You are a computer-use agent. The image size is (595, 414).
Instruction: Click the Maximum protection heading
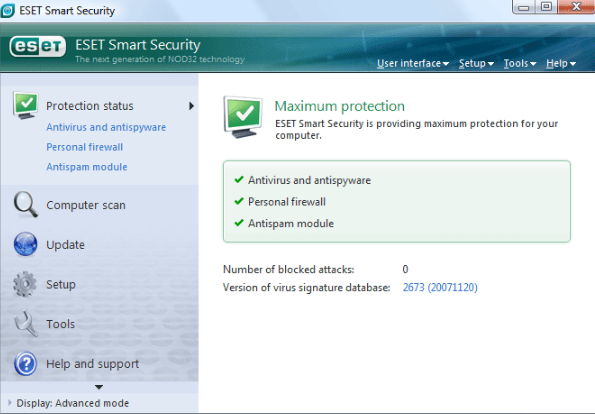(x=340, y=106)
